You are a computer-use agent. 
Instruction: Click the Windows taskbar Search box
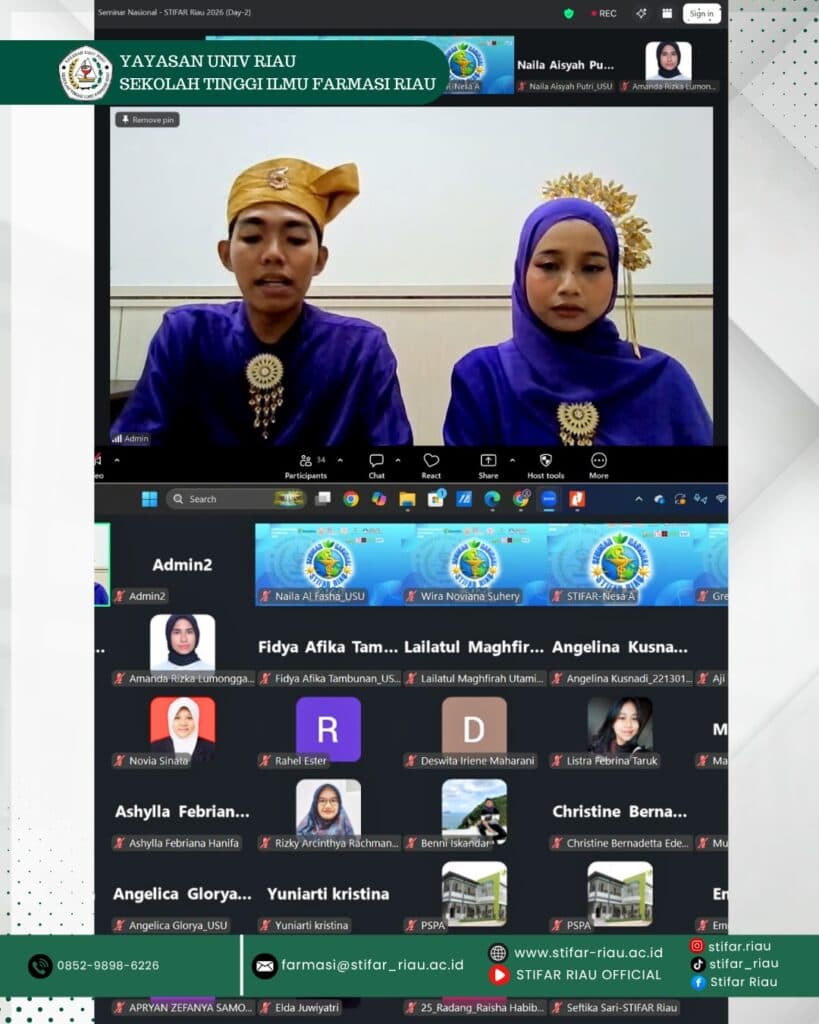pyautogui.click(x=236, y=499)
